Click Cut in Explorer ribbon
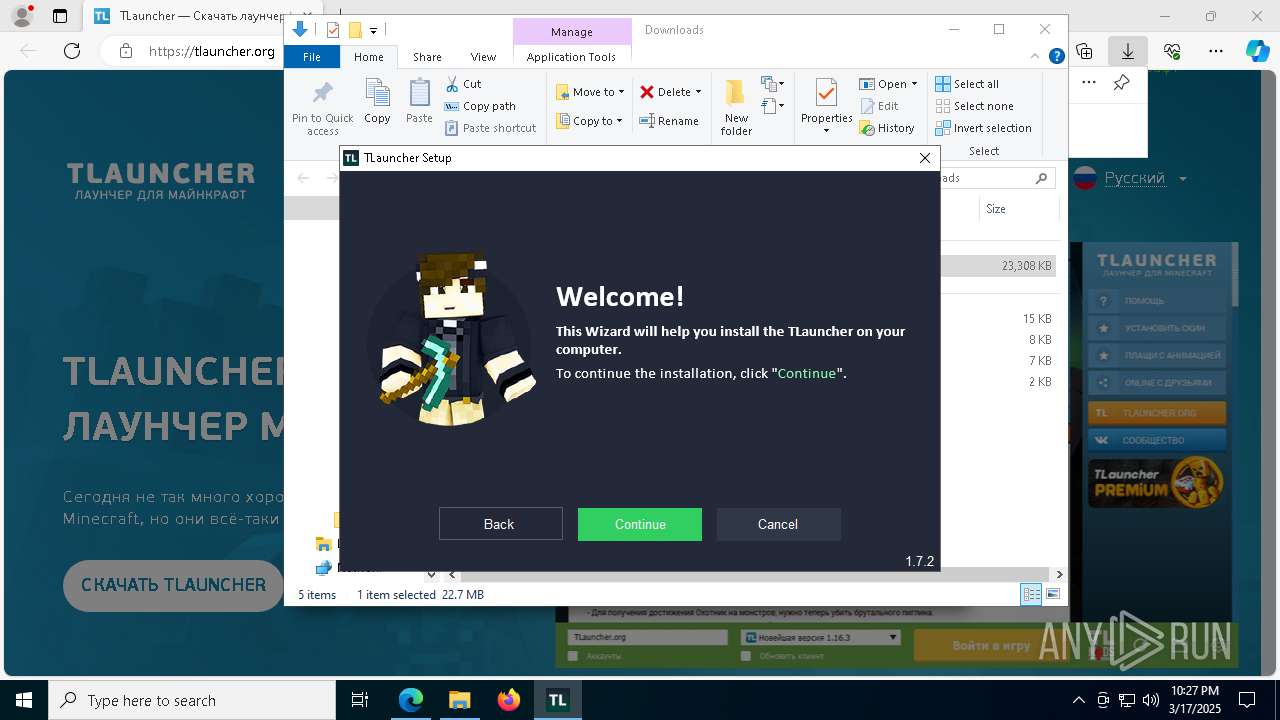Screen dimensions: 1280x720 tap(463, 84)
